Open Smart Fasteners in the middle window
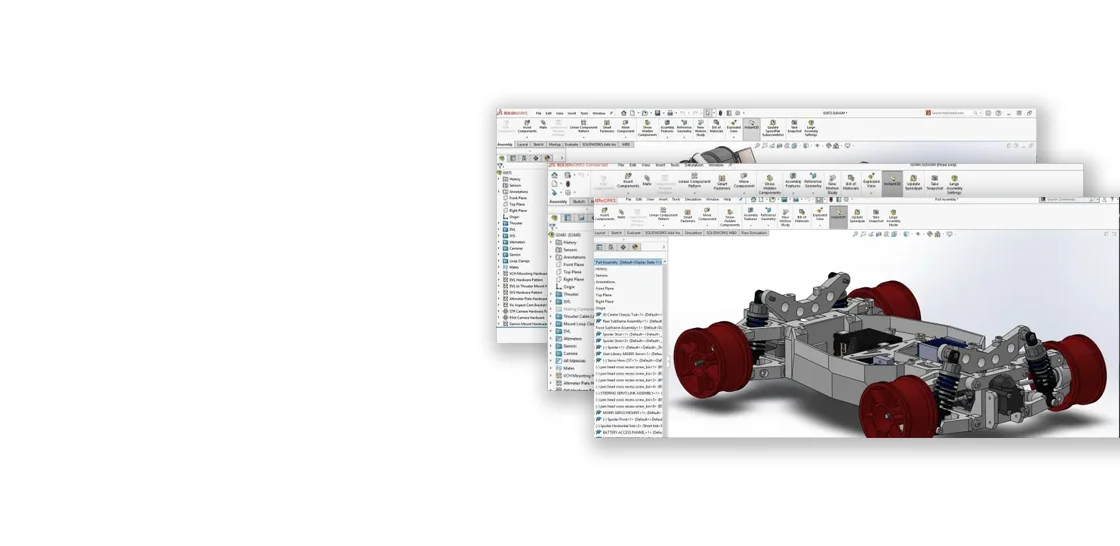1120x546 pixels. [x=721, y=182]
